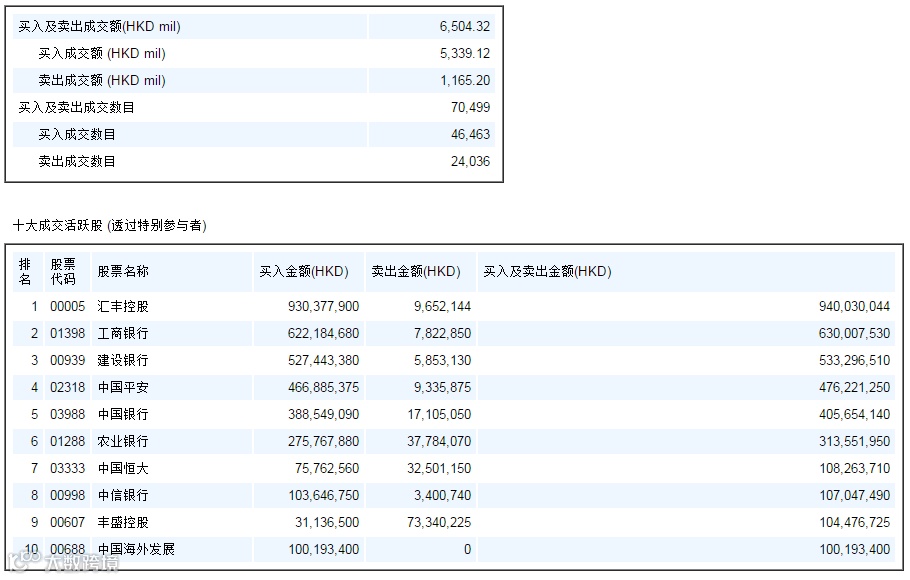Click the 卖出成交额 (HKD mil) label
The width and height of the screenshot is (910, 580).
coord(102,80)
